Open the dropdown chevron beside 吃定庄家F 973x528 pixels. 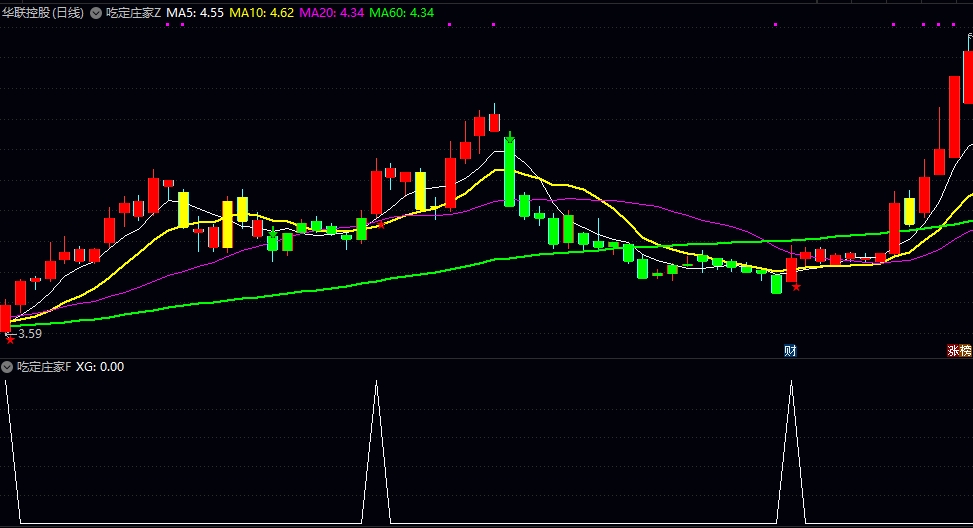(7, 367)
